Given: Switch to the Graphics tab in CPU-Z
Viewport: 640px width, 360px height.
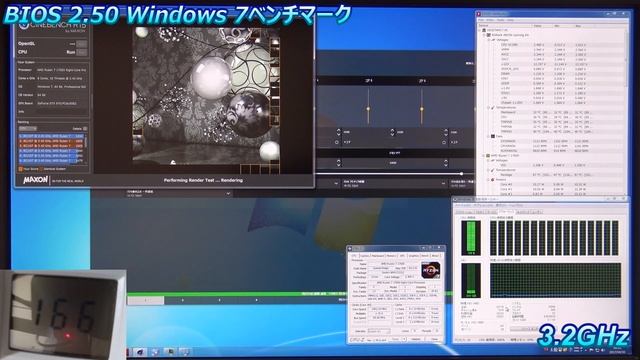Looking at the screenshot, I should pos(414,256).
